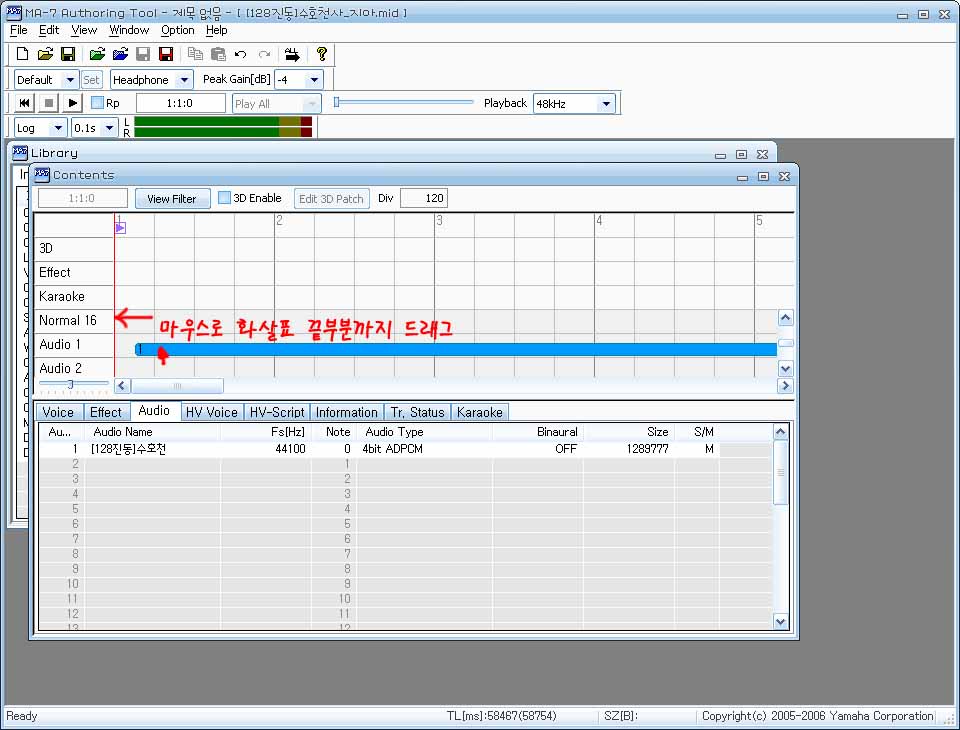Click the Undo arrow icon
Image resolution: width=960 pixels, height=730 pixels.
241,55
